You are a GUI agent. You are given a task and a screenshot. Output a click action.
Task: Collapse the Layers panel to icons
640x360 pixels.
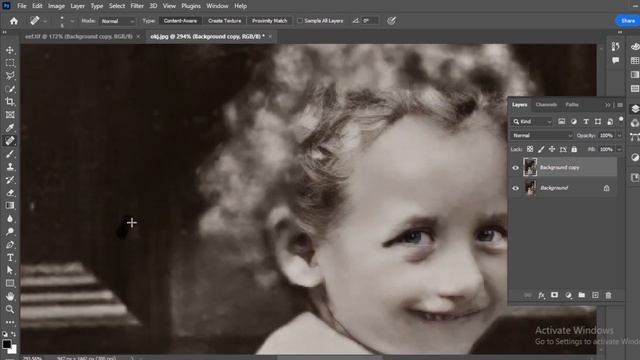pos(608,105)
